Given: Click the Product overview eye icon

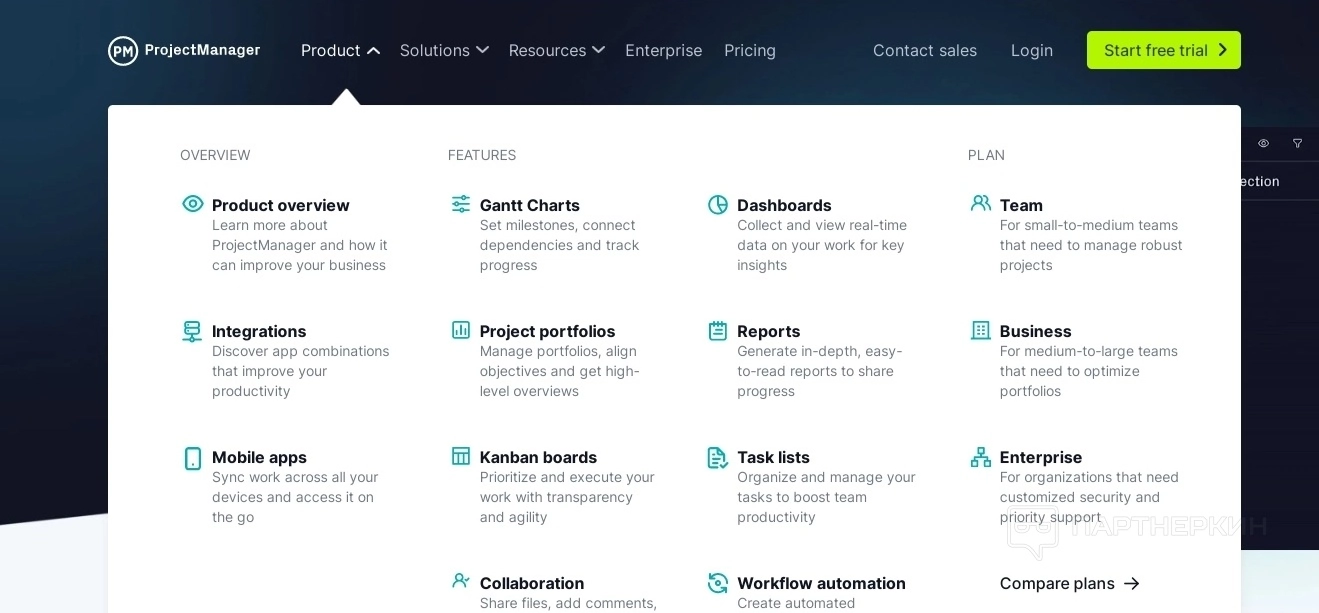Looking at the screenshot, I should (193, 204).
